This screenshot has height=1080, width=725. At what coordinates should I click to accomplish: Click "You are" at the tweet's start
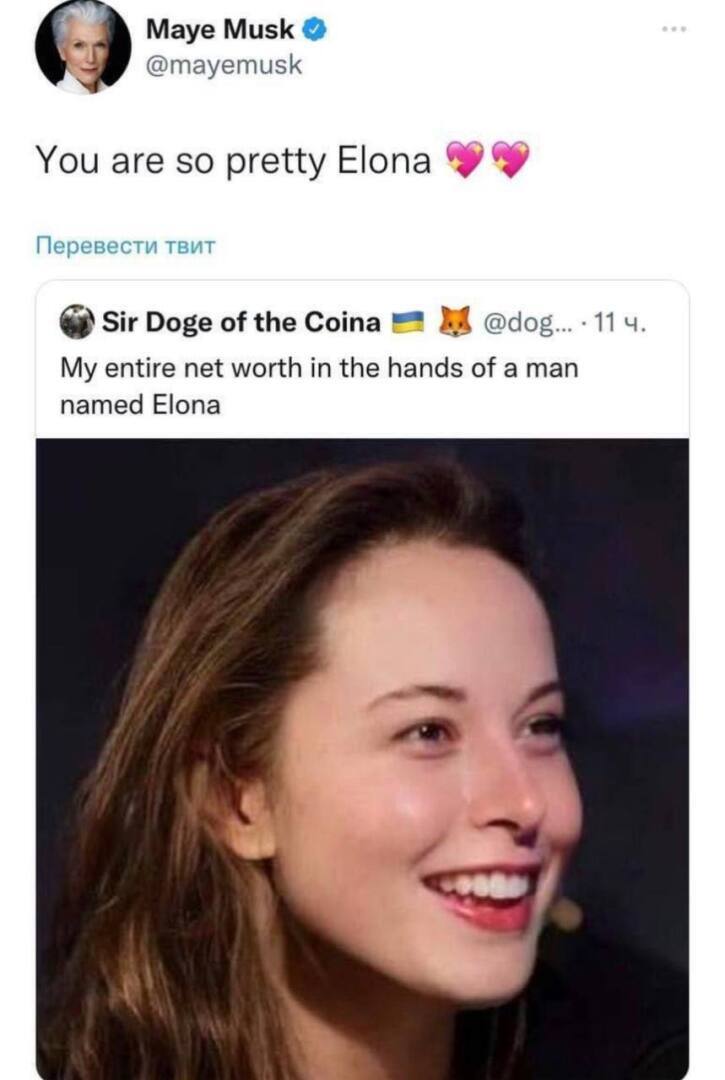pos(82,159)
